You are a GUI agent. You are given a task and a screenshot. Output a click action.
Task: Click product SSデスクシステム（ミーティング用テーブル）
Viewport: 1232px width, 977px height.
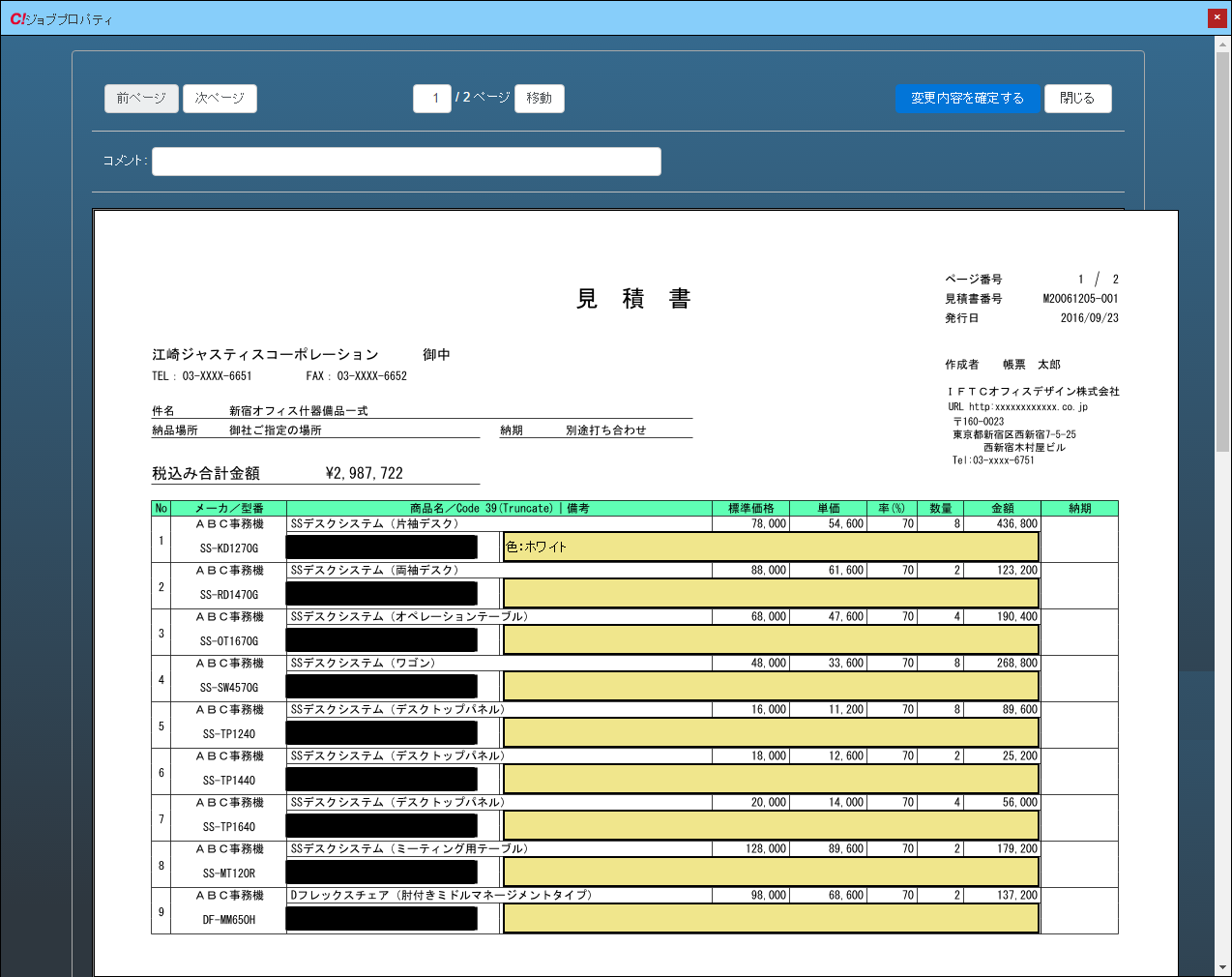coord(410,848)
